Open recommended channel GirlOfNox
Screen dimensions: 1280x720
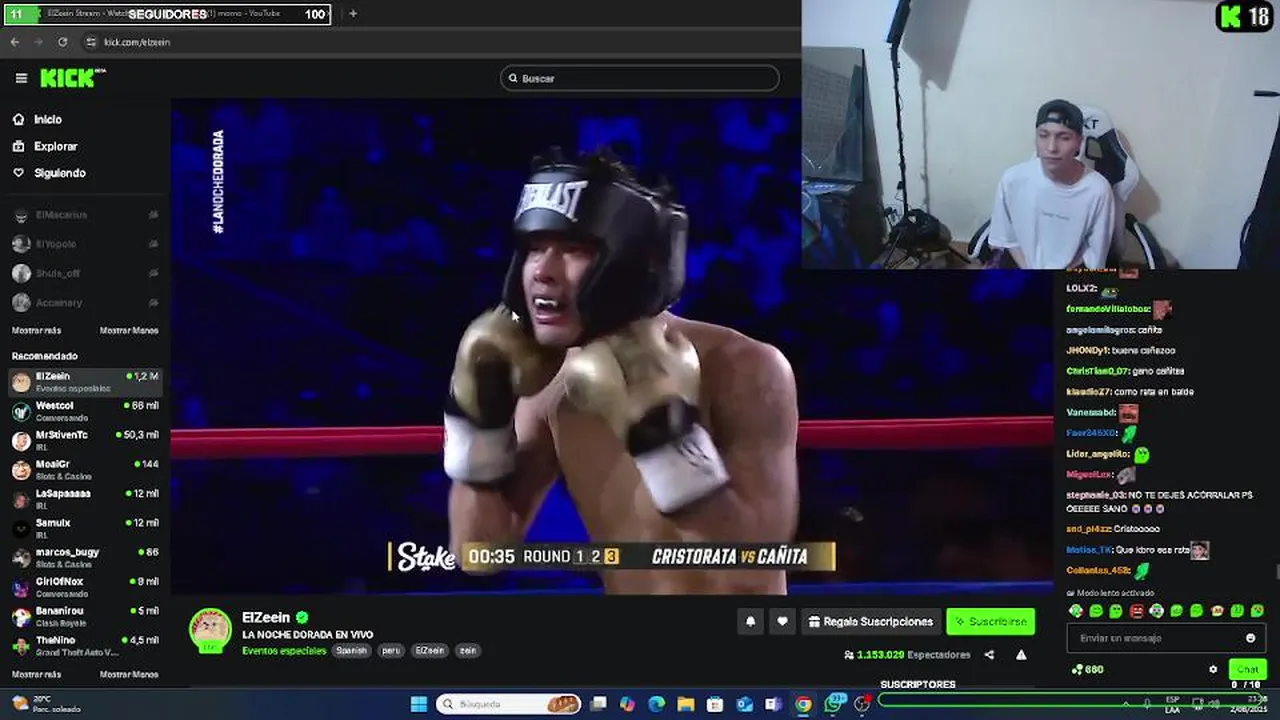[85, 587]
